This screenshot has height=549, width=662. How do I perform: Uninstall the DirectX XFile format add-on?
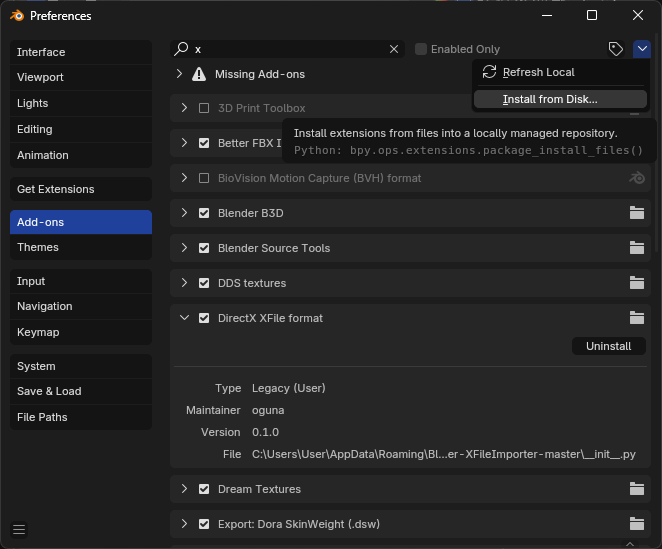(608, 346)
